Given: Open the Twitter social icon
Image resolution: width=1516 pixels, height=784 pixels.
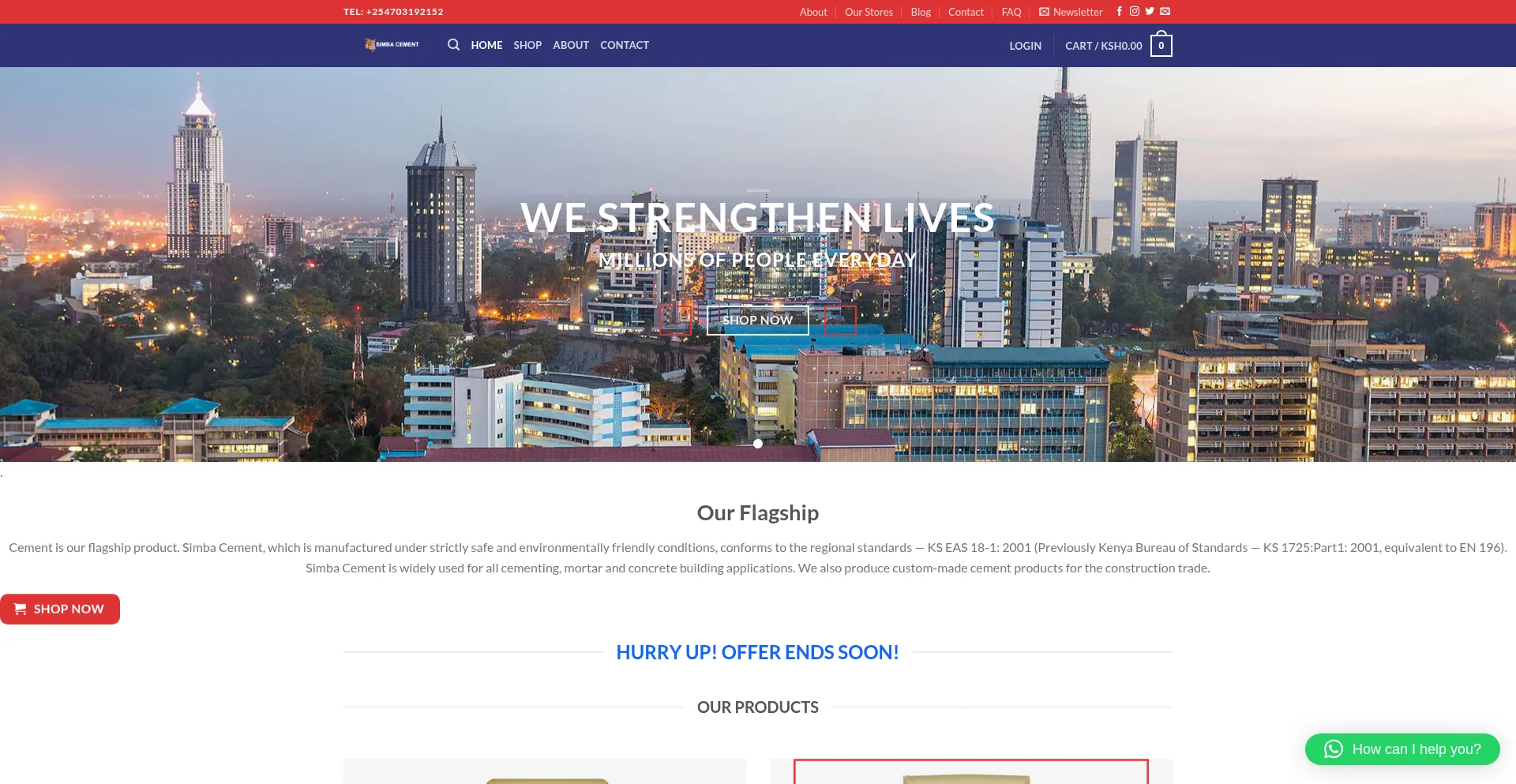Looking at the screenshot, I should (x=1150, y=11).
